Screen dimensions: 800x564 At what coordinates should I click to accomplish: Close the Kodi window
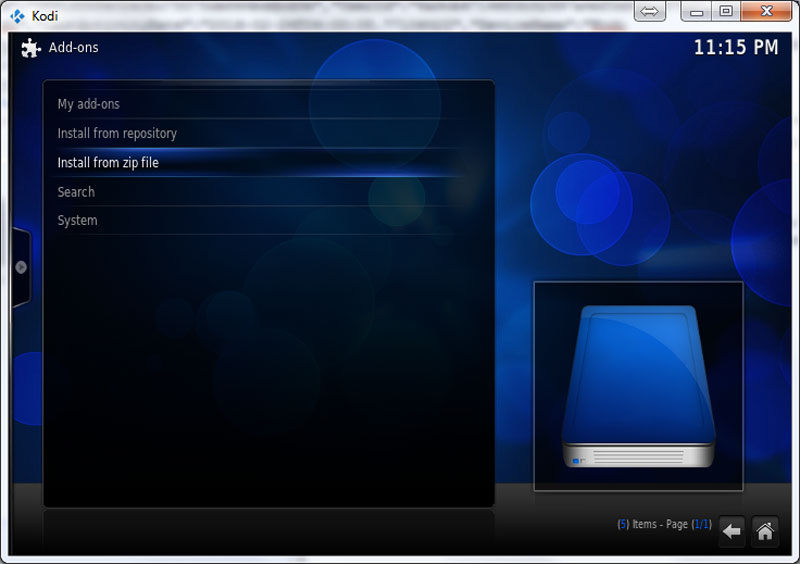766,11
